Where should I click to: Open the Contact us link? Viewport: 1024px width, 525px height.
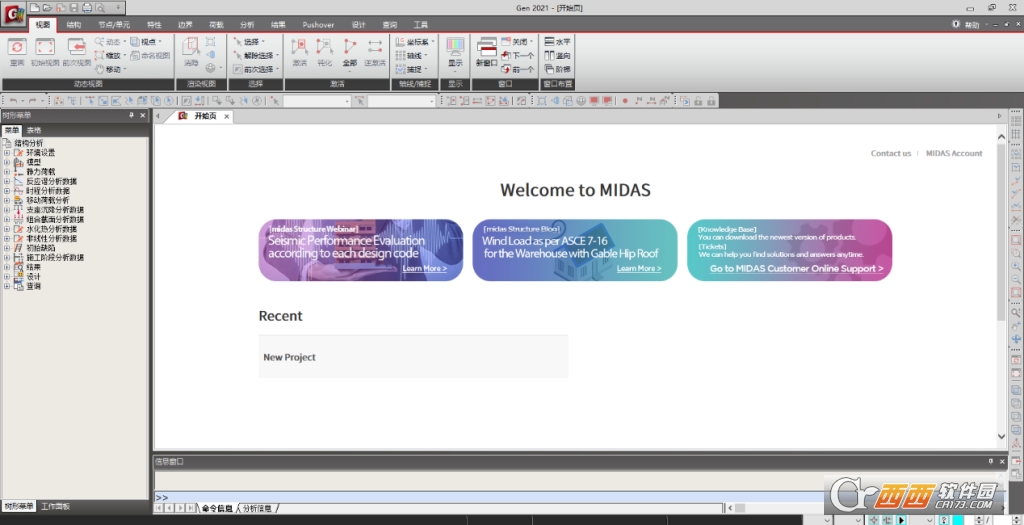890,153
